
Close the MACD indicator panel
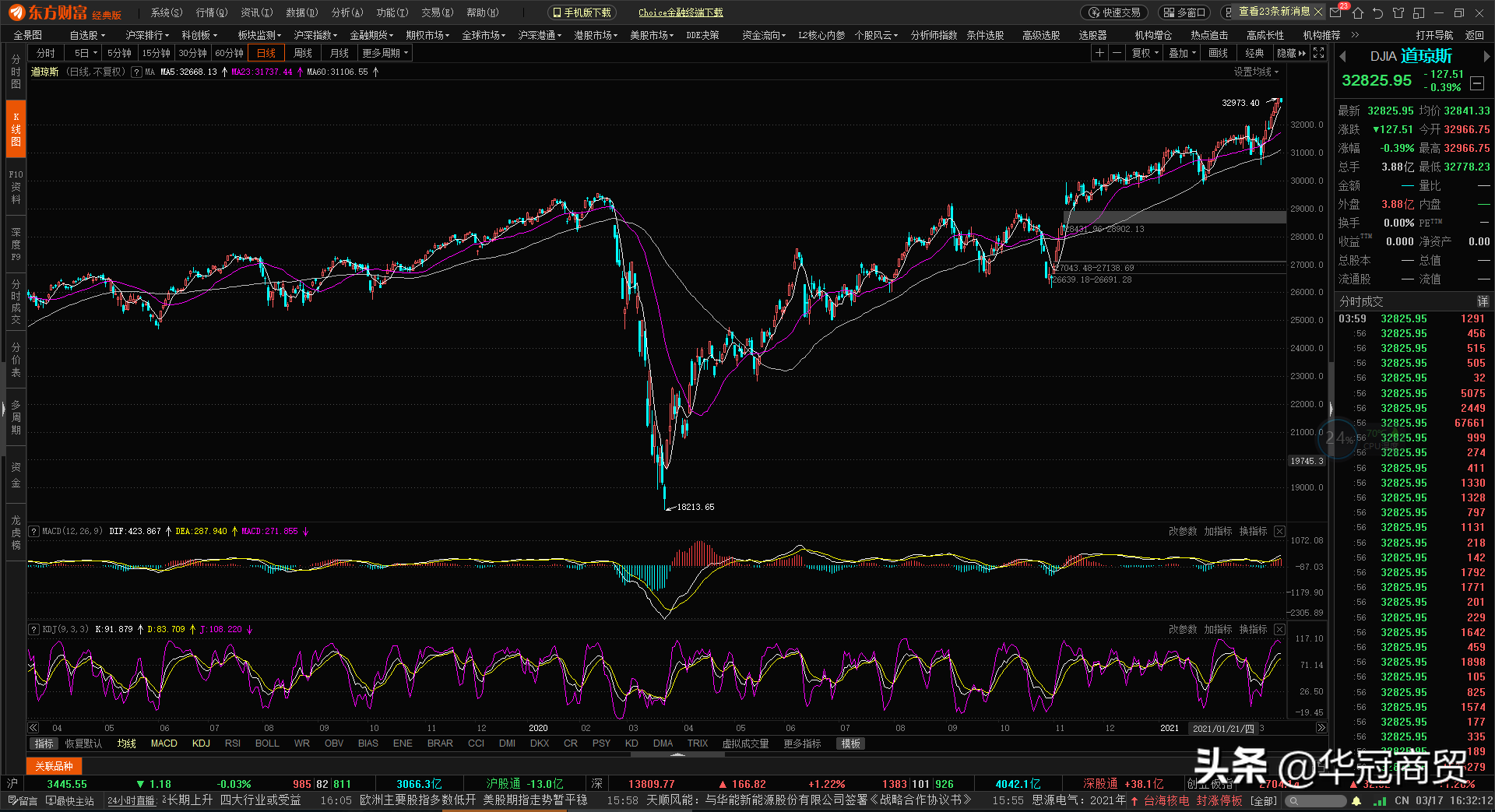tap(1279, 531)
